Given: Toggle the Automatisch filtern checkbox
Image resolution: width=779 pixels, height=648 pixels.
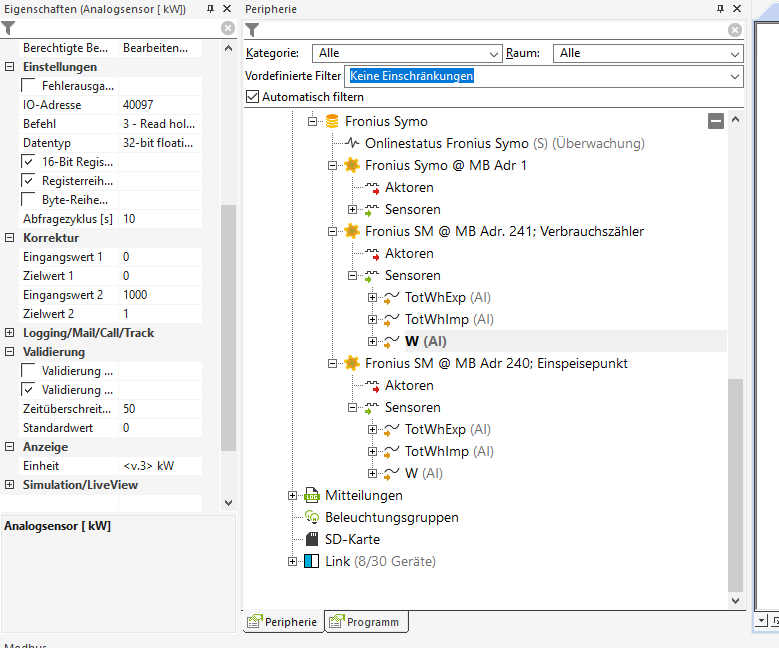Looking at the screenshot, I should click(252, 97).
